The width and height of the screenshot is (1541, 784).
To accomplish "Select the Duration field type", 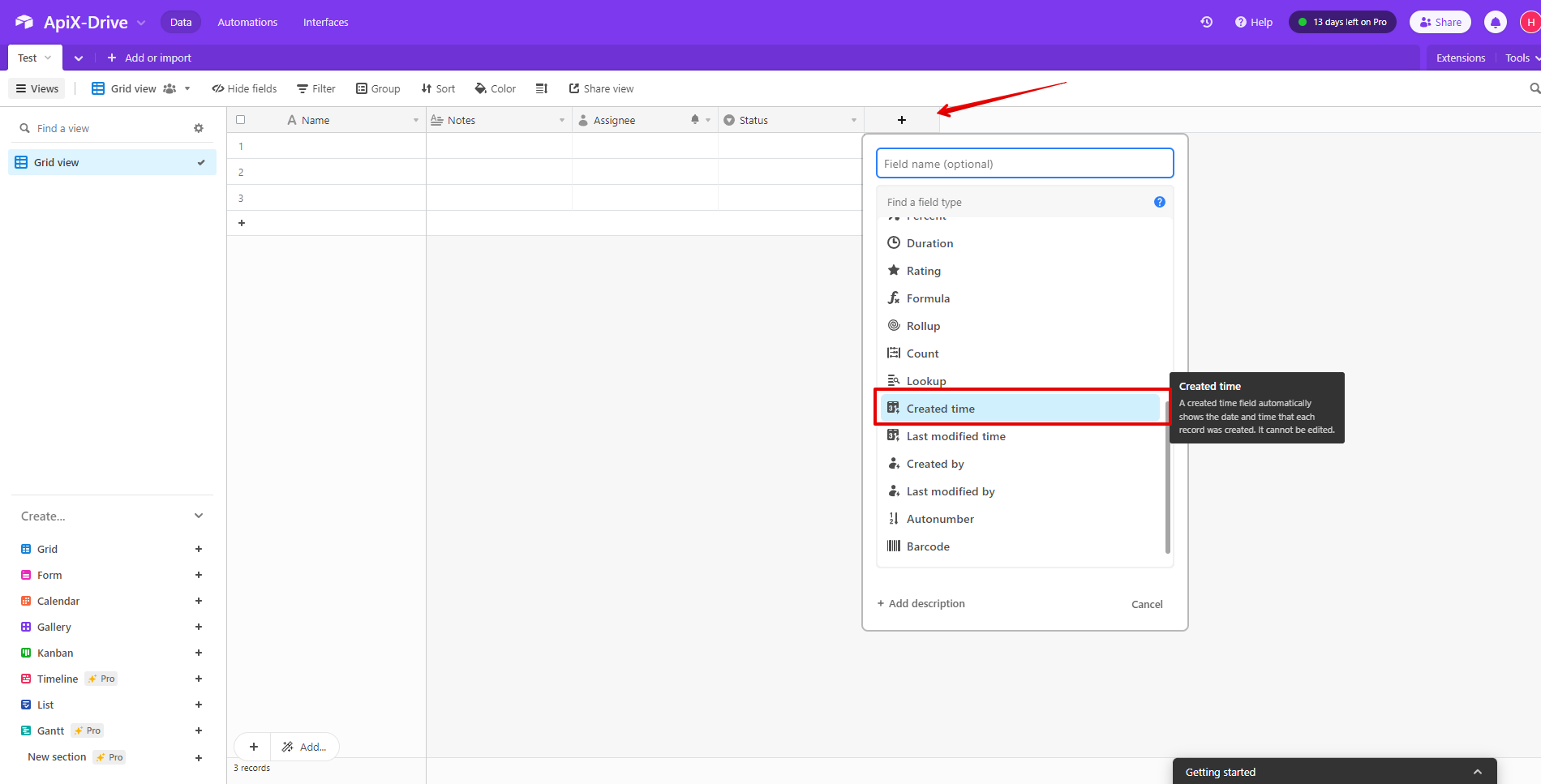I will click(x=1022, y=243).
